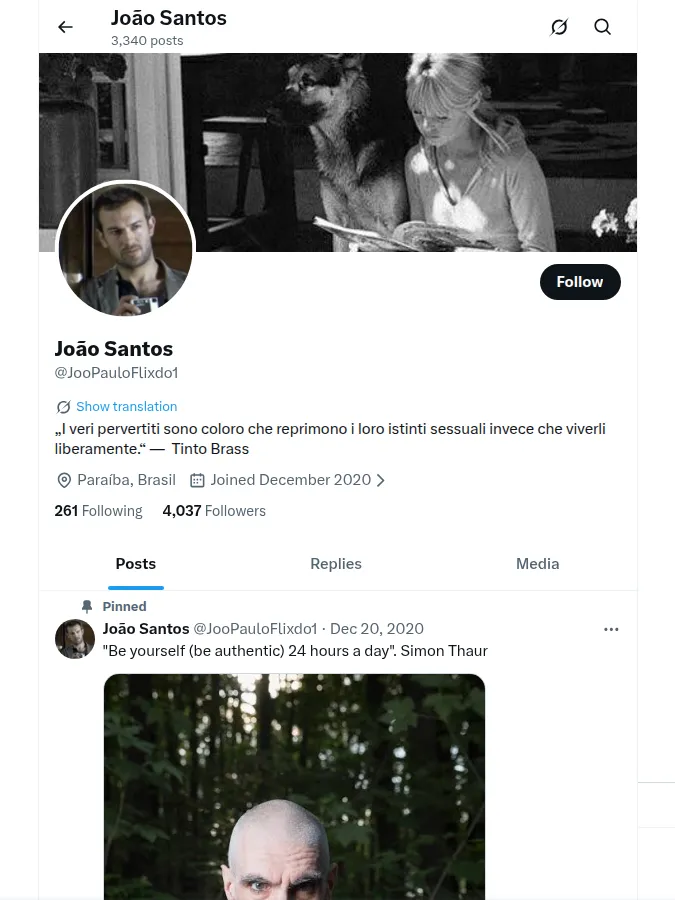
Task: Open the pinned post's forest photo
Action: [x=294, y=787]
